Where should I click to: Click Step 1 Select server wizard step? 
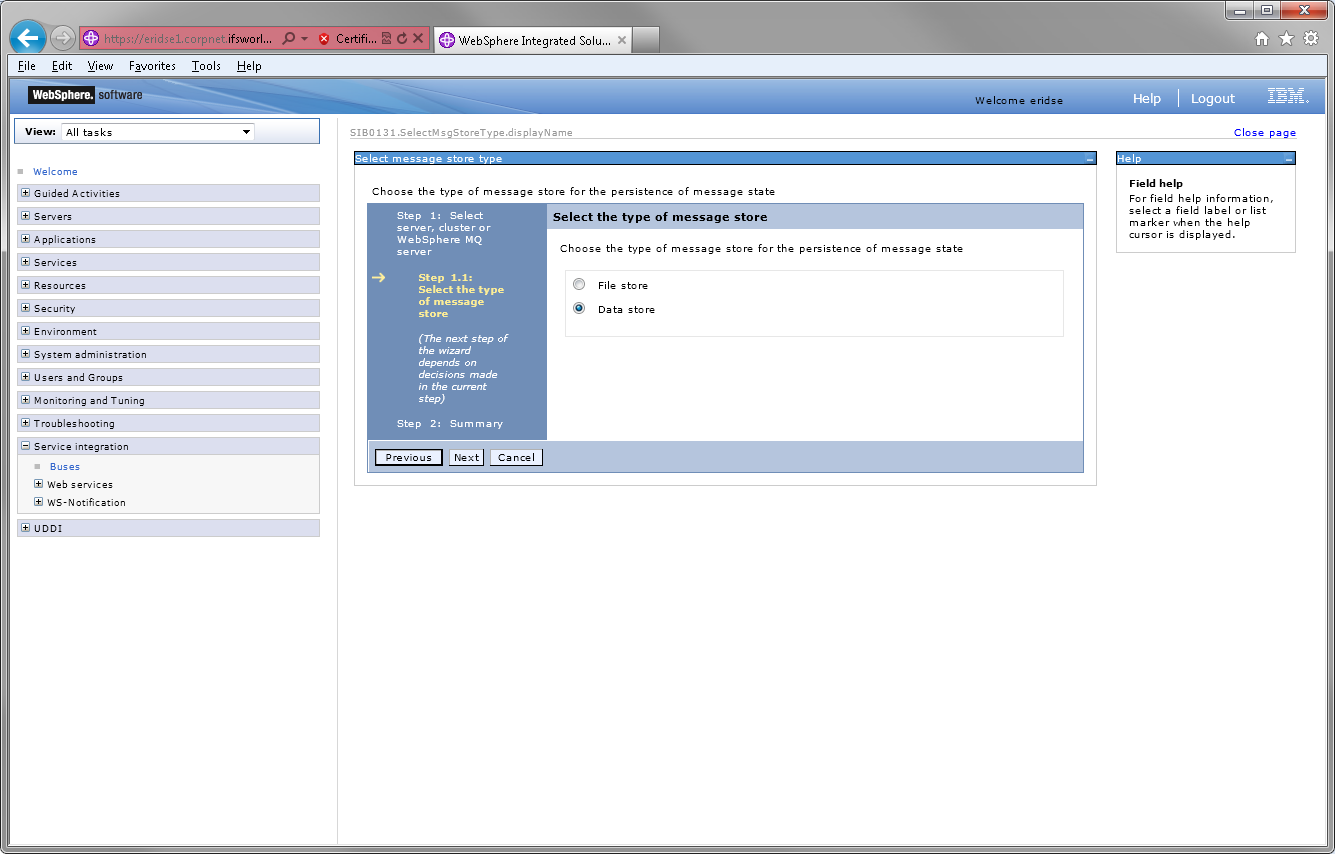point(444,234)
